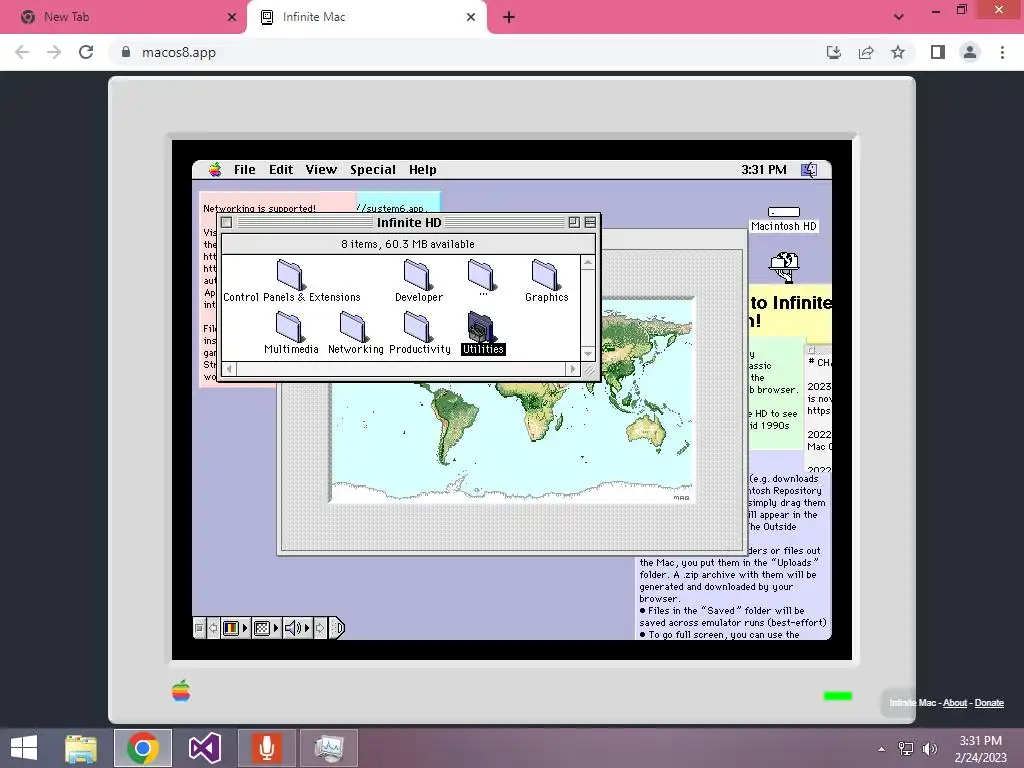Click the Control Strip right scroll arrow
The image size is (1024, 768).
coord(319,628)
